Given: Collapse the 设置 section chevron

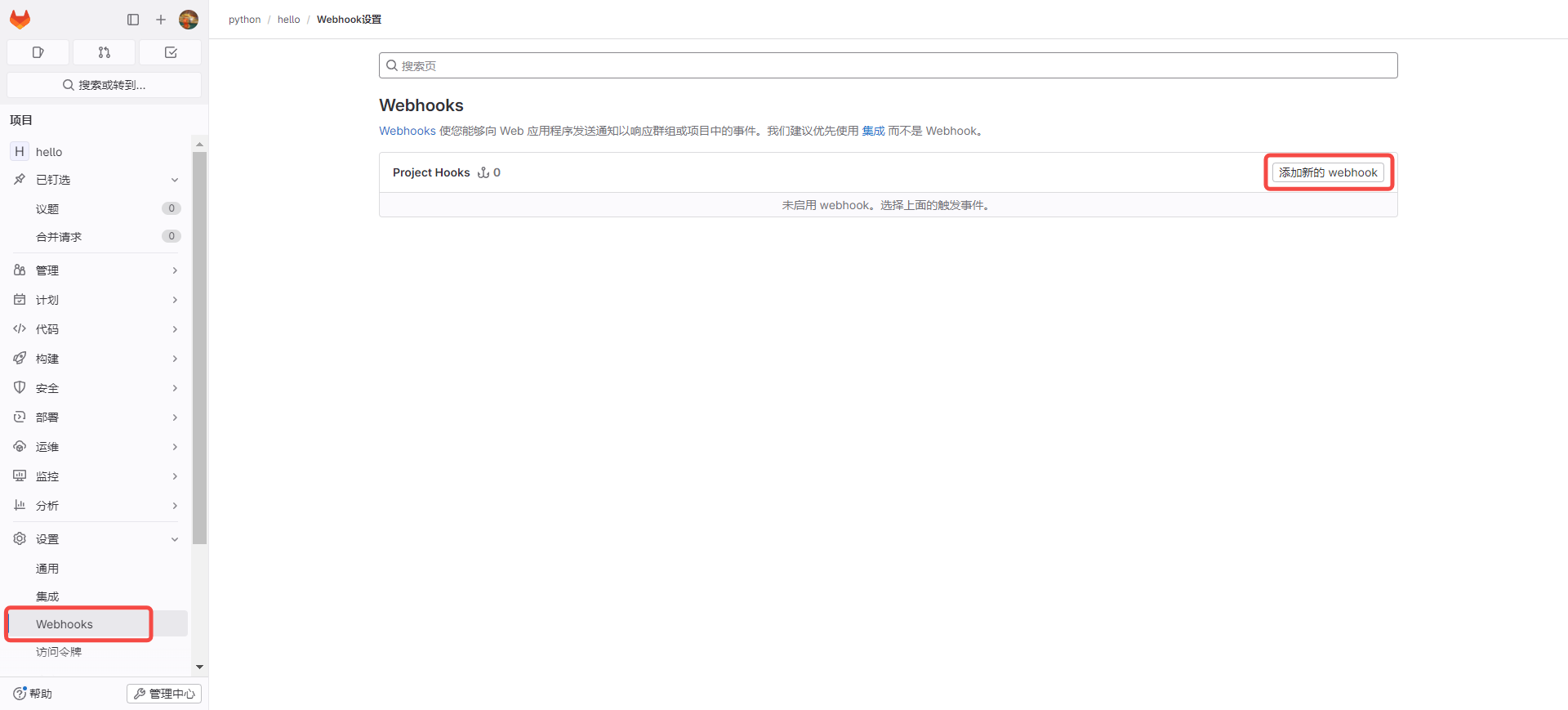Looking at the screenshot, I should pyautogui.click(x=175, y=539).
